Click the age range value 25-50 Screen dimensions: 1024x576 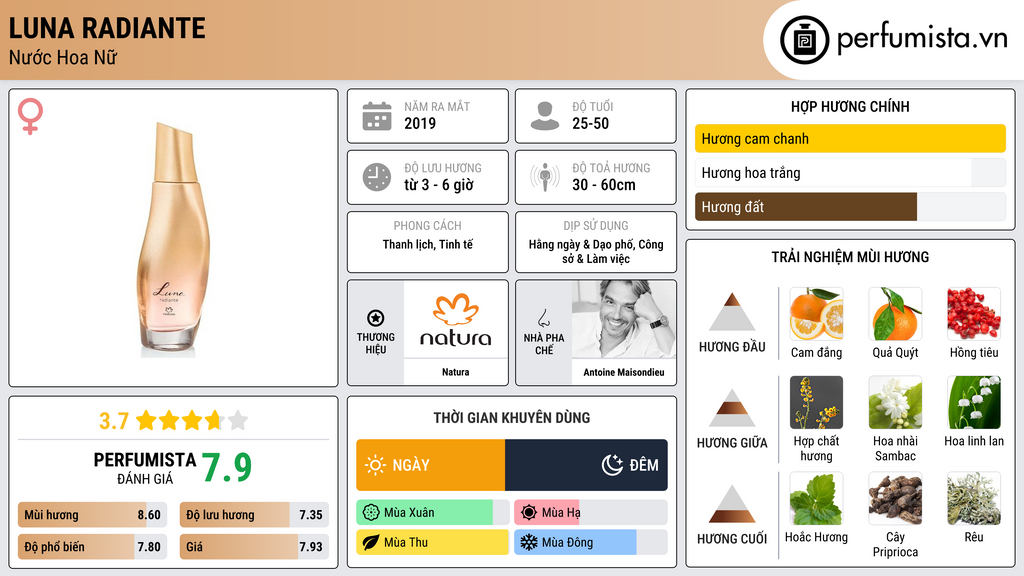[590, 123]
